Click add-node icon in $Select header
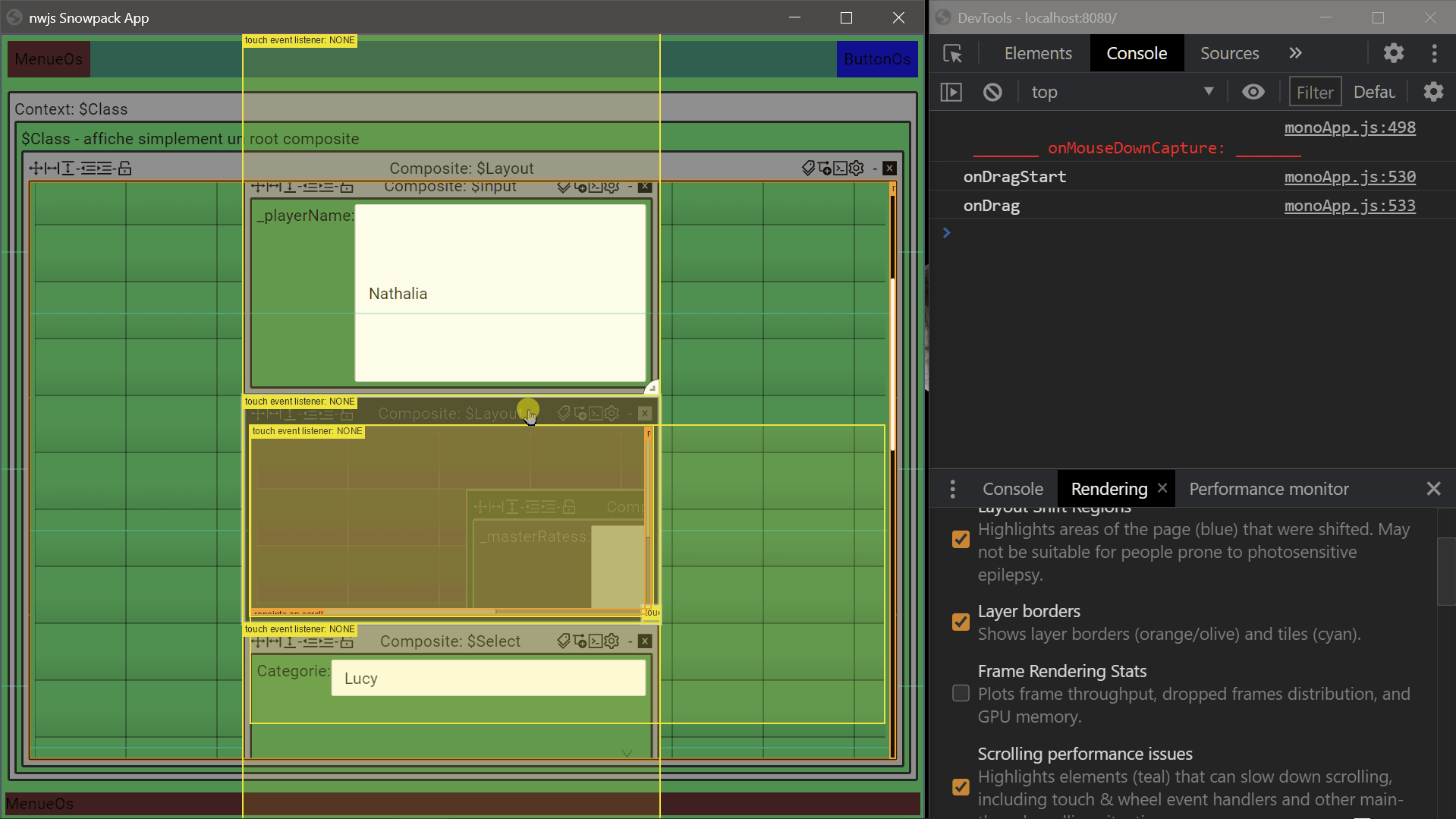1456x819 pixels. tap(580, 641)
